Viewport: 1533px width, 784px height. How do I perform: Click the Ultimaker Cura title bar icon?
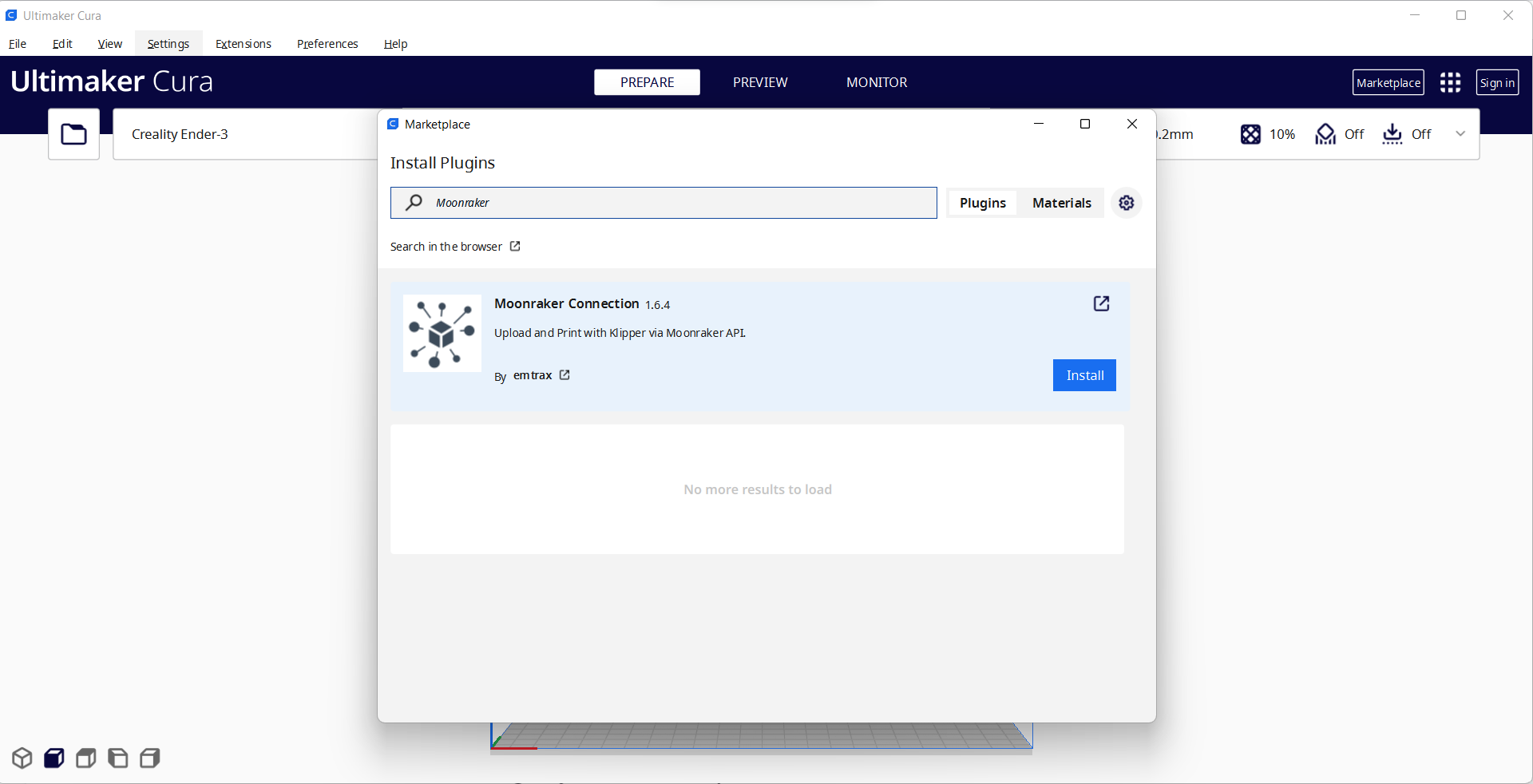click(x=11, y=15)
